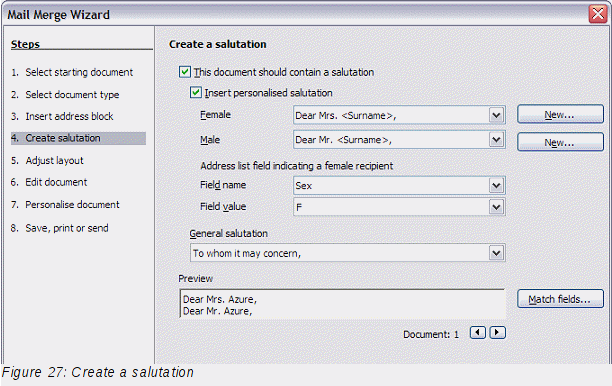Open the Match fields dialog
Viewport: 612px width, 386px height.
560,299
